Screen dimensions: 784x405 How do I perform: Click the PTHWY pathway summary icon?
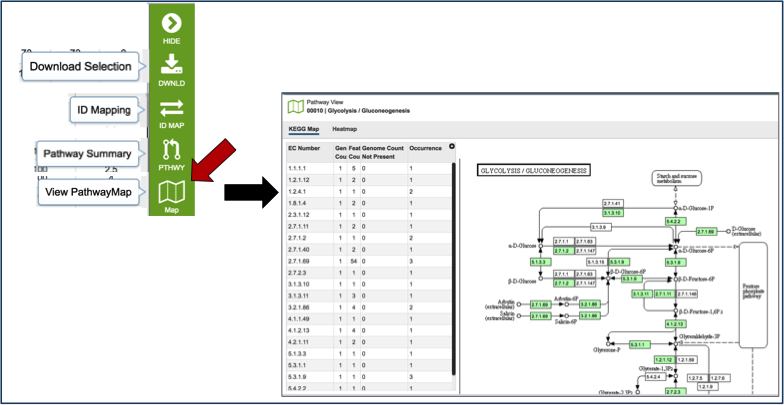[172, 150]
